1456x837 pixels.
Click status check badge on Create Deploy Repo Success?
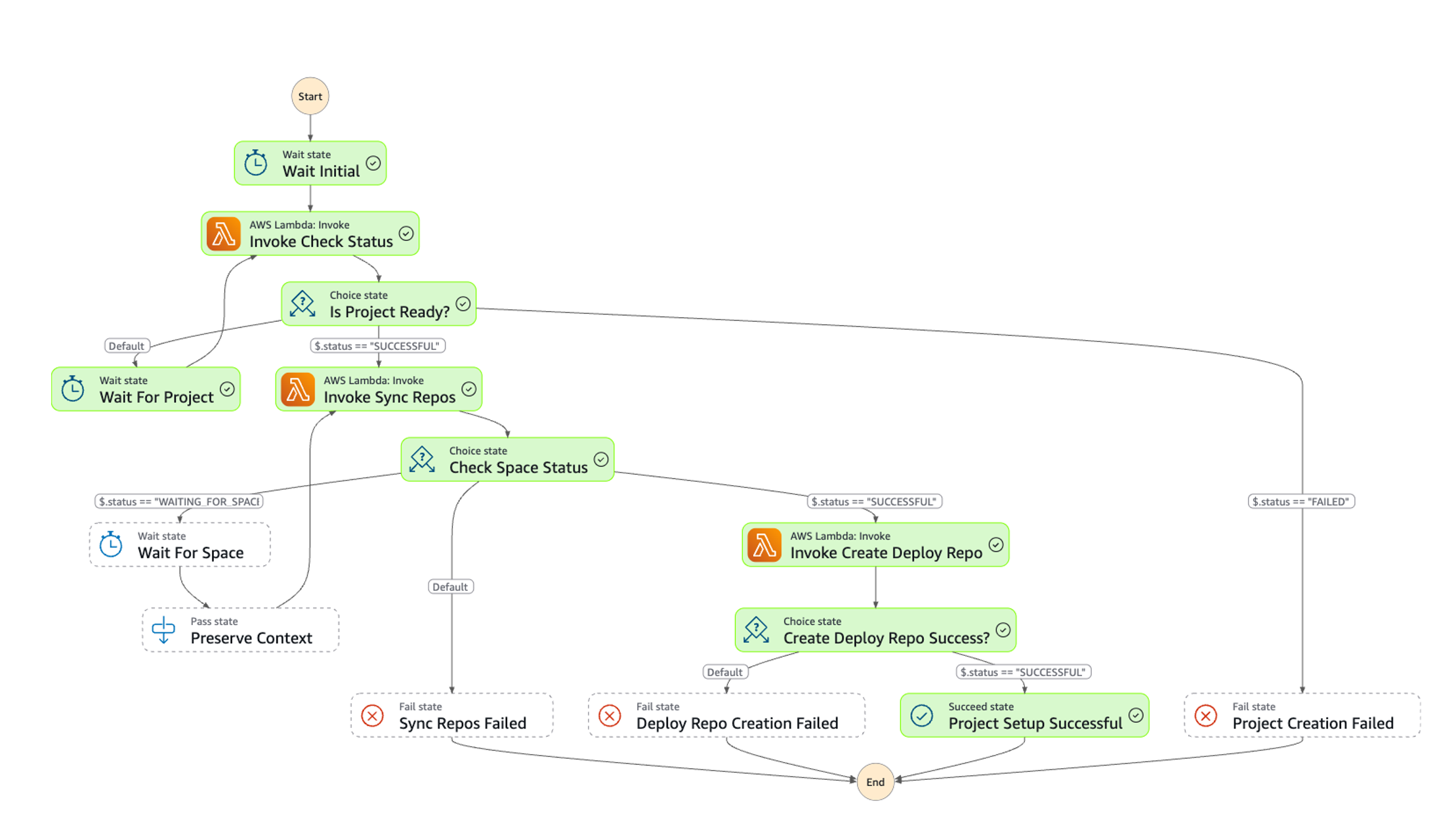tap(1003, 630)
